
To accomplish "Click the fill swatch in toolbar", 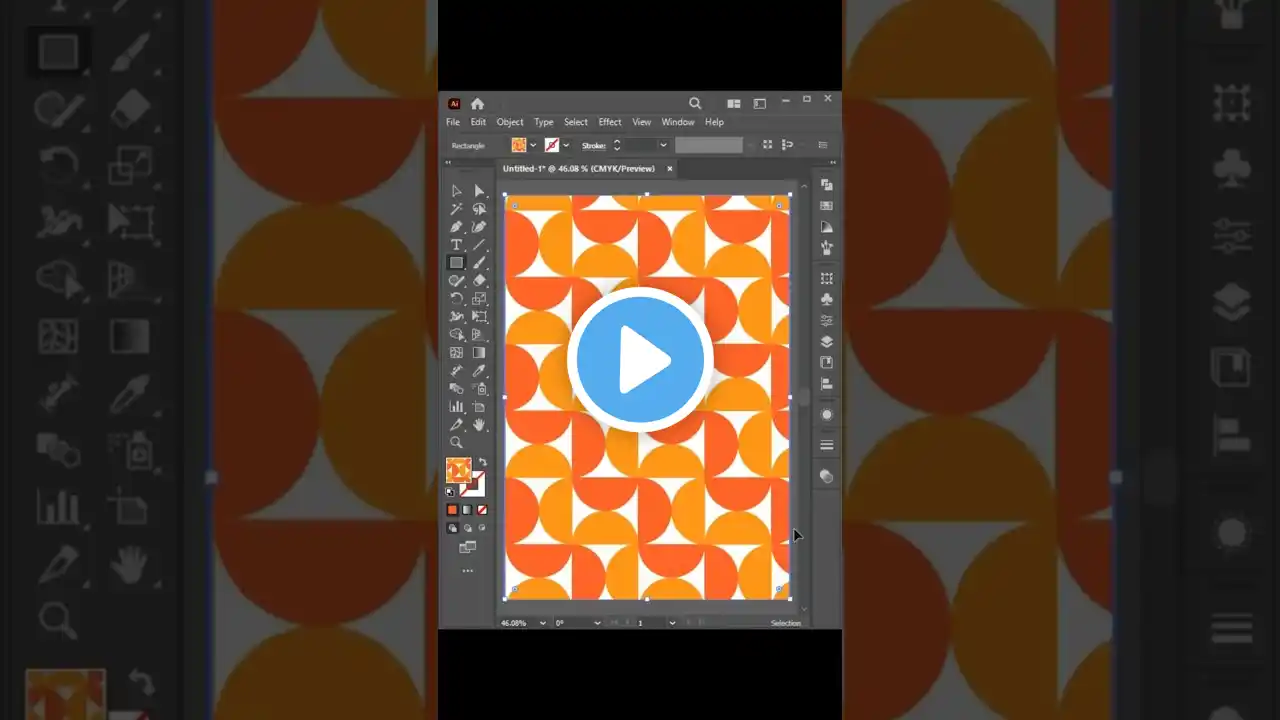I will coord(458,470).
